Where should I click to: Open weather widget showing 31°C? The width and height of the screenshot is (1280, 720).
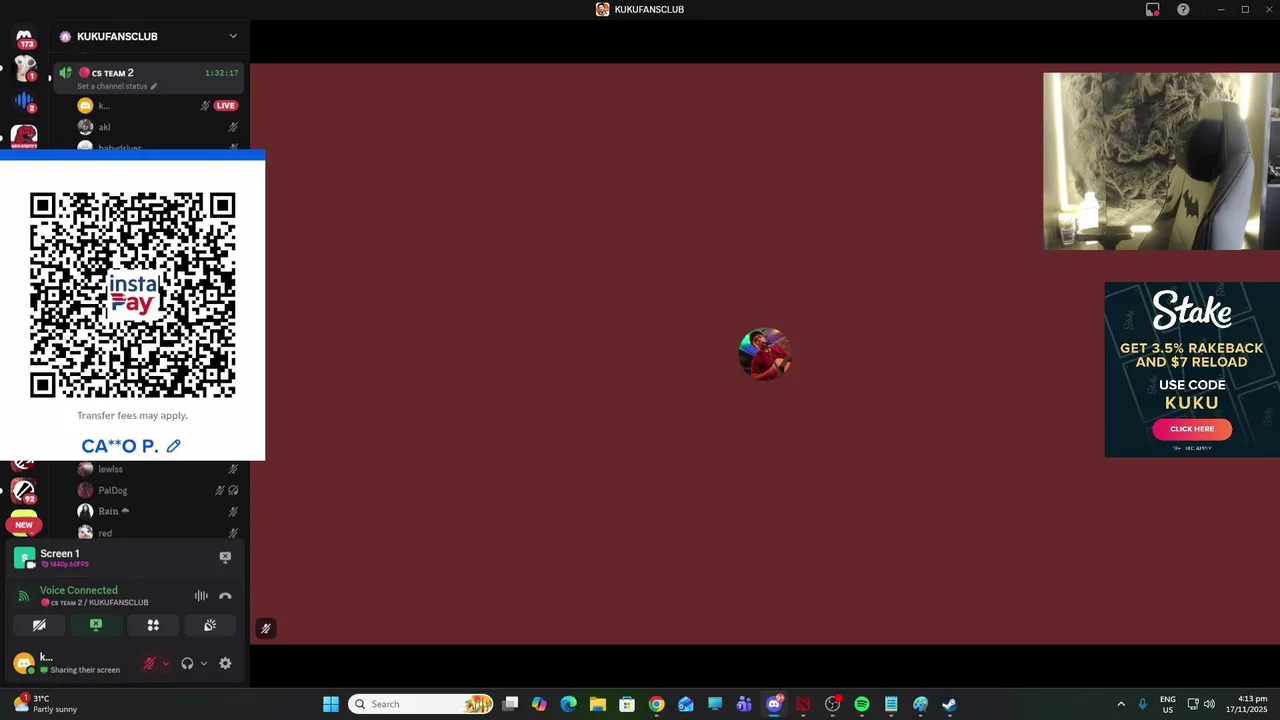[x=45, y=704]
